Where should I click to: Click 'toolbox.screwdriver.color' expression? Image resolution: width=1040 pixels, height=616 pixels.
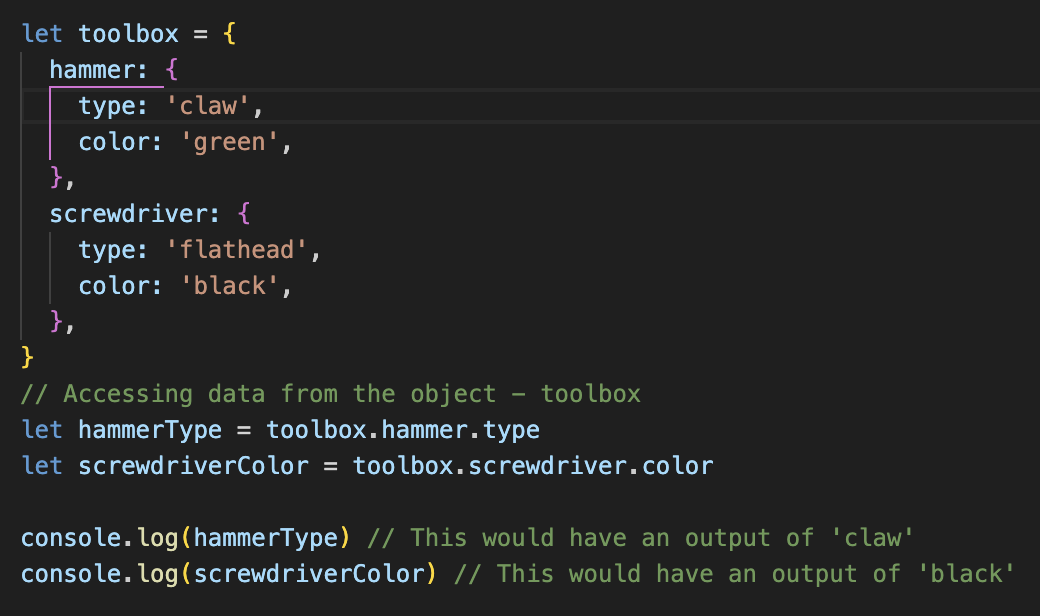click(533, 466)
